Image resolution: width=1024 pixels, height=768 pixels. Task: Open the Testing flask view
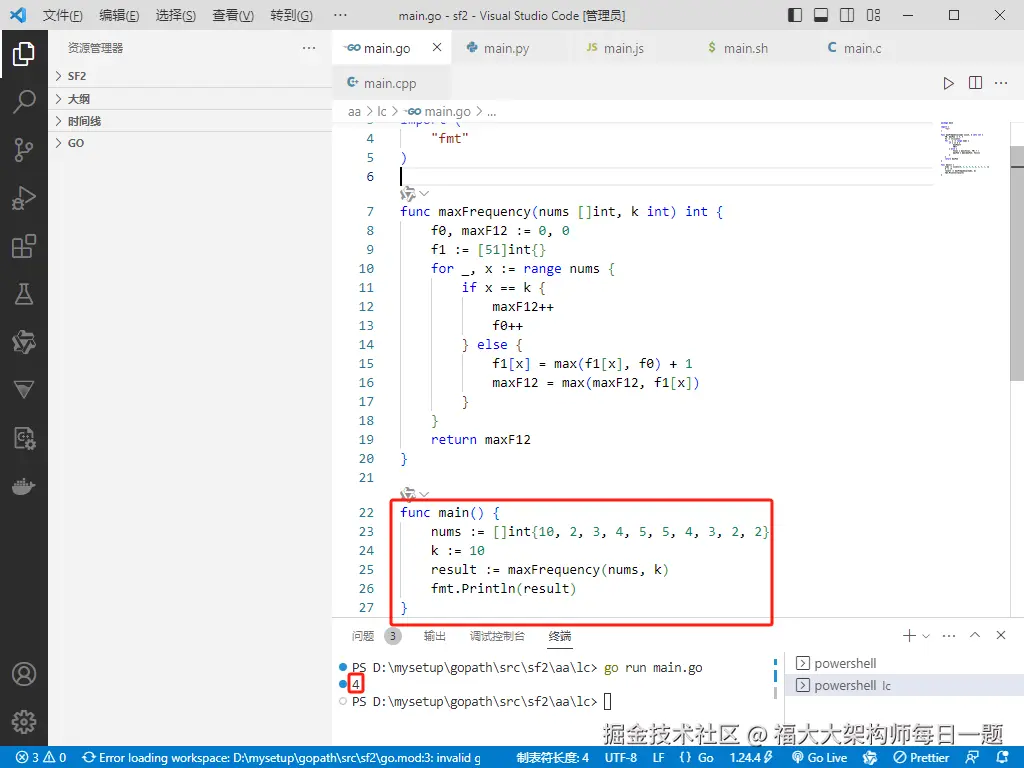pos(24,294)
